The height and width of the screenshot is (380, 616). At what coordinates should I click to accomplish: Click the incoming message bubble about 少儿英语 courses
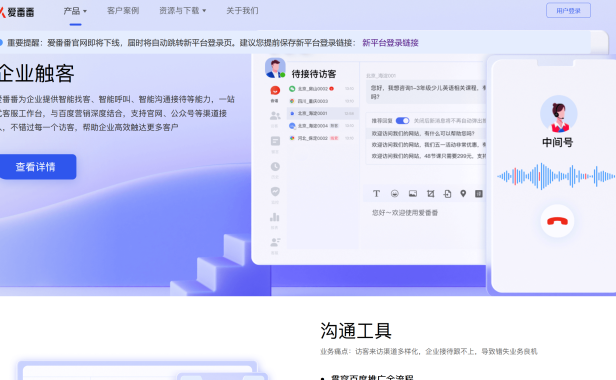tap(427, 92)
